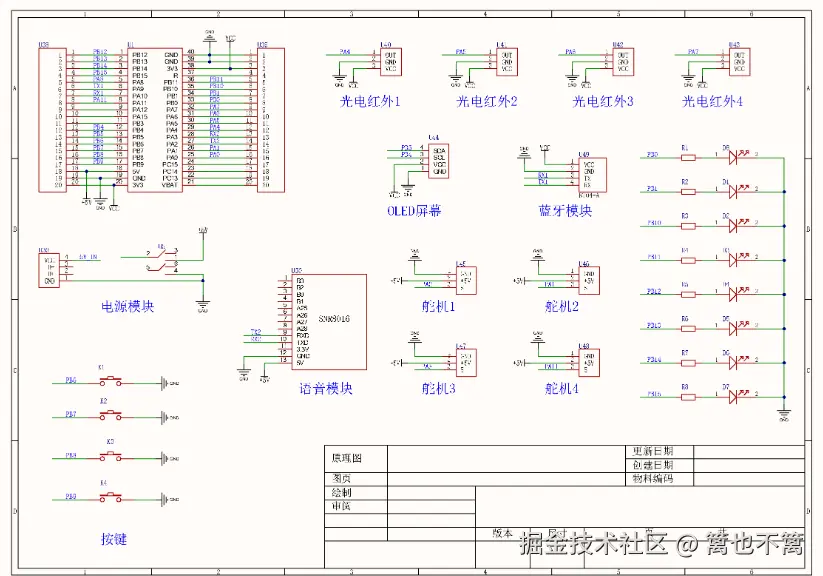Select the power switch symbol in 电源模块
Screen dimensions: 823x576
pos(163,259)
